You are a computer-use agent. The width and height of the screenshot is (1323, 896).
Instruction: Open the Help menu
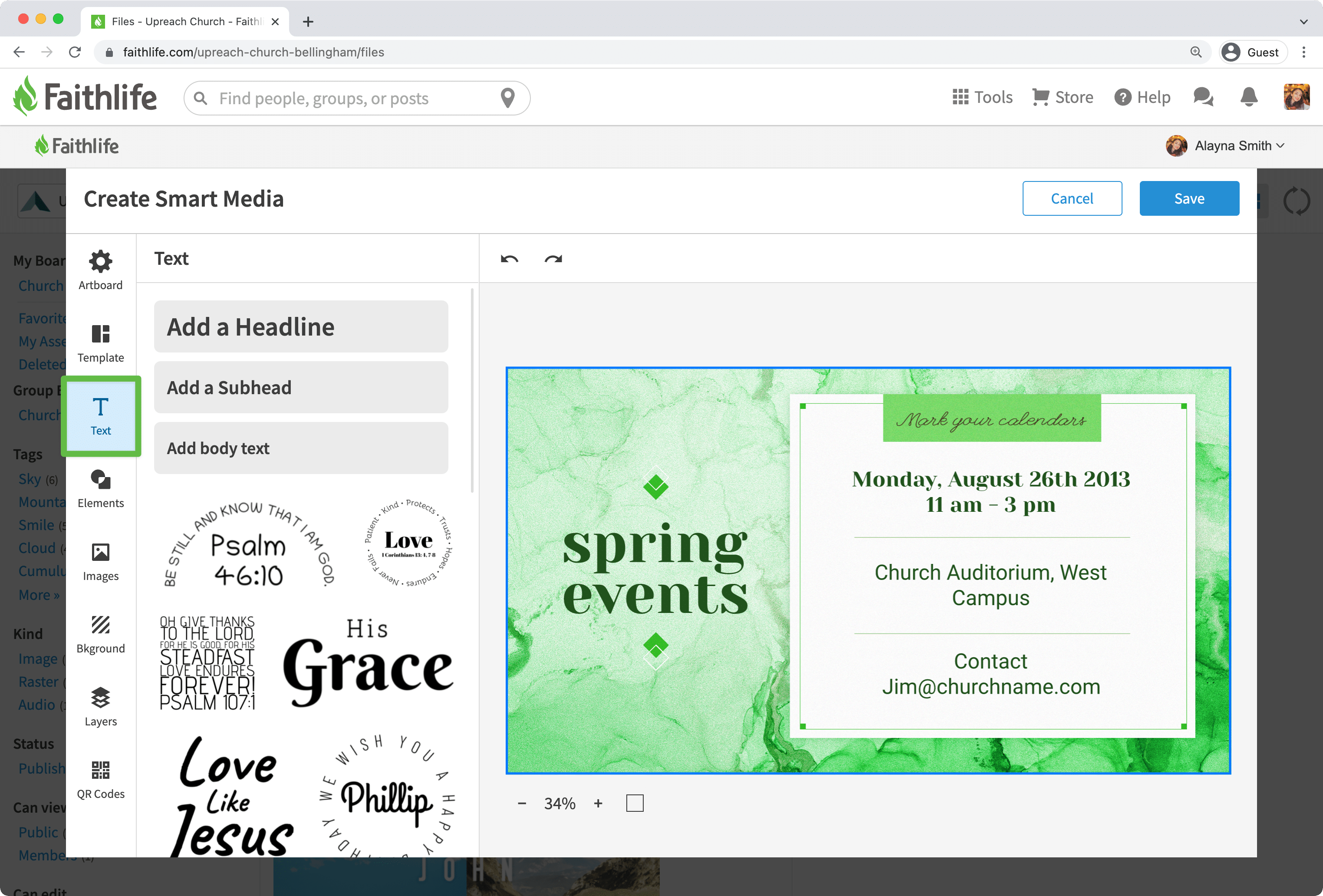pyautogui.click(x=1142, y=97)
